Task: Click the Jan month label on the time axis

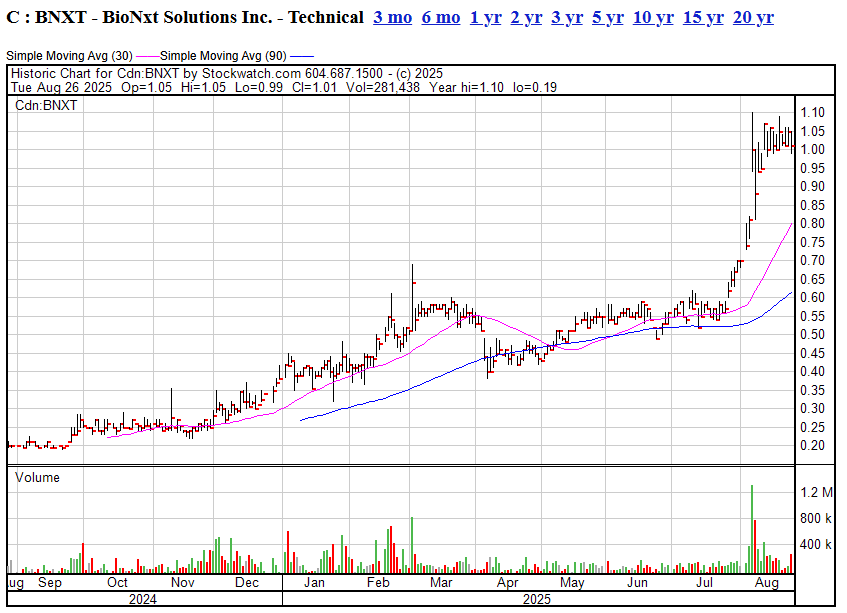Action: [x=314, y=583]
